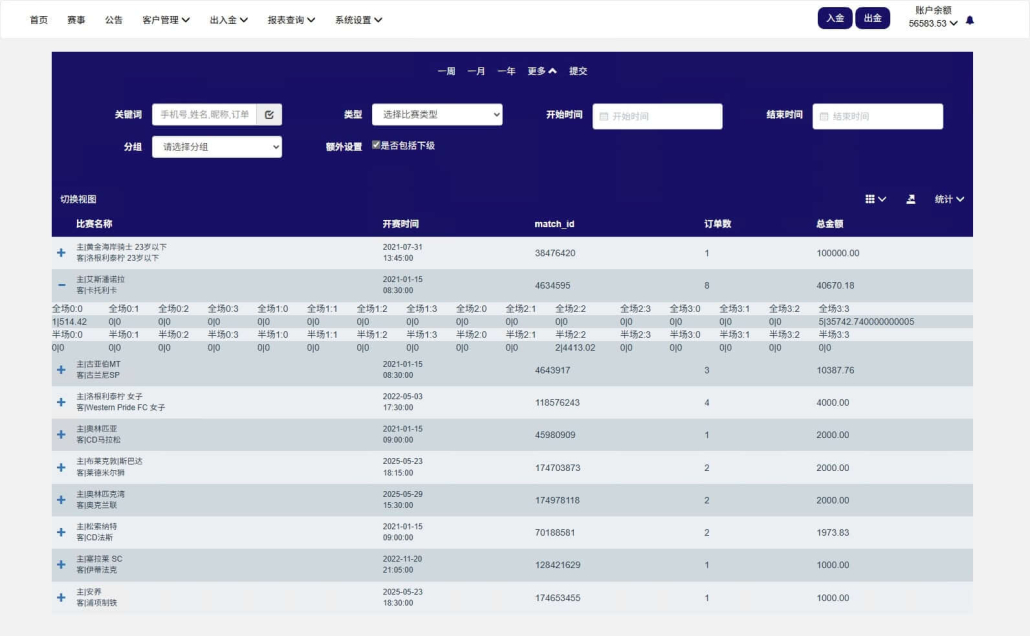Click the start time 2022-05-03 17:30:00
The height and width of the screenshot is (636, 1030).
click(x=402, y=402)
